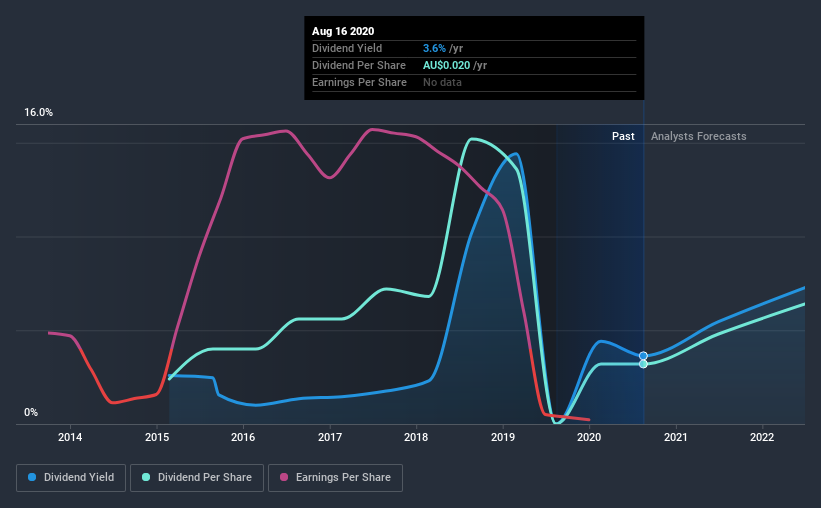Click the teal Dividend Per Share legend dot
The height and width of the screenshot is (508, 821).
tap(146, 477)
